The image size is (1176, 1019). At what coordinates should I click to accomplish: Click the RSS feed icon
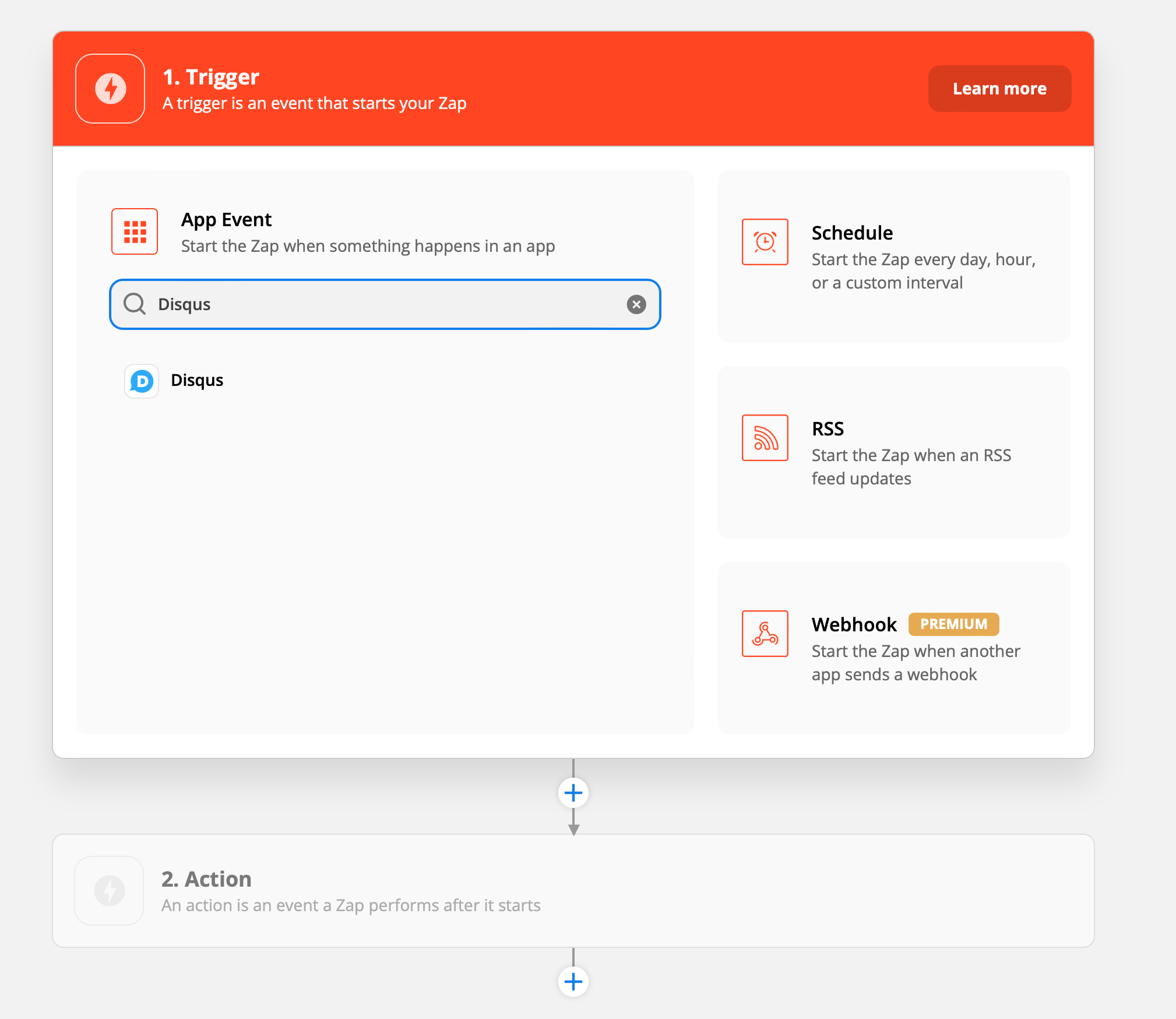(765, 438)
